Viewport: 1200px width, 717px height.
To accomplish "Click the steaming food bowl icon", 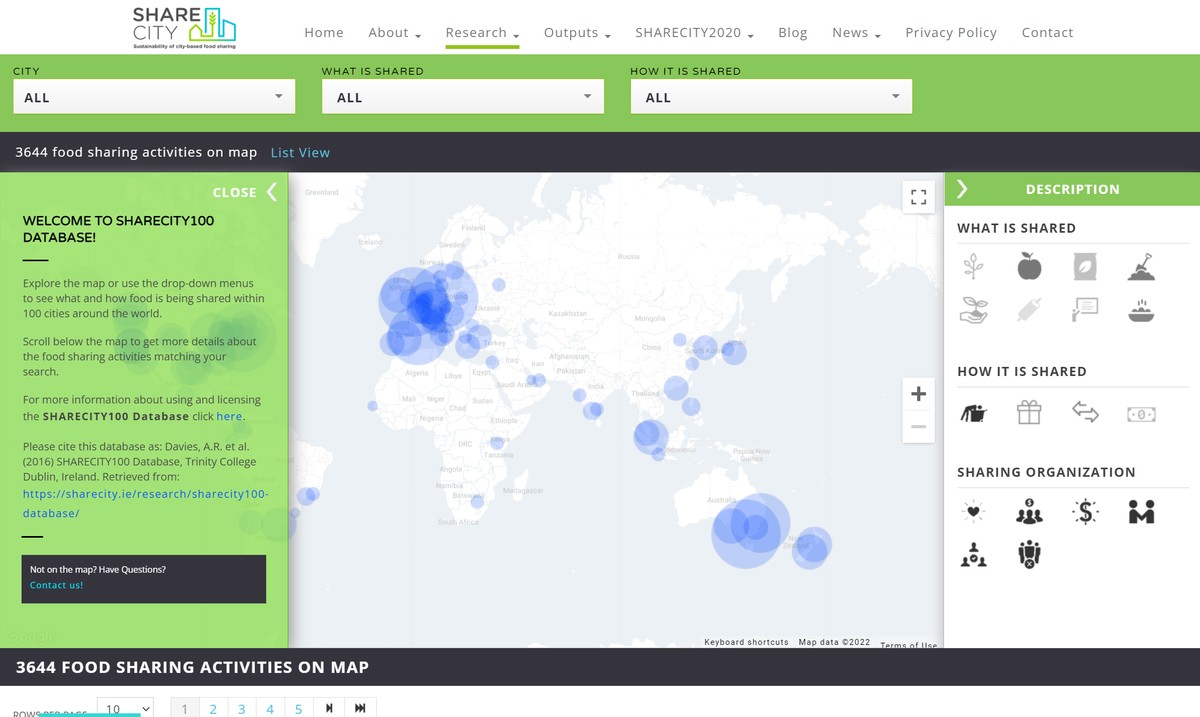I will (1141, 310).
